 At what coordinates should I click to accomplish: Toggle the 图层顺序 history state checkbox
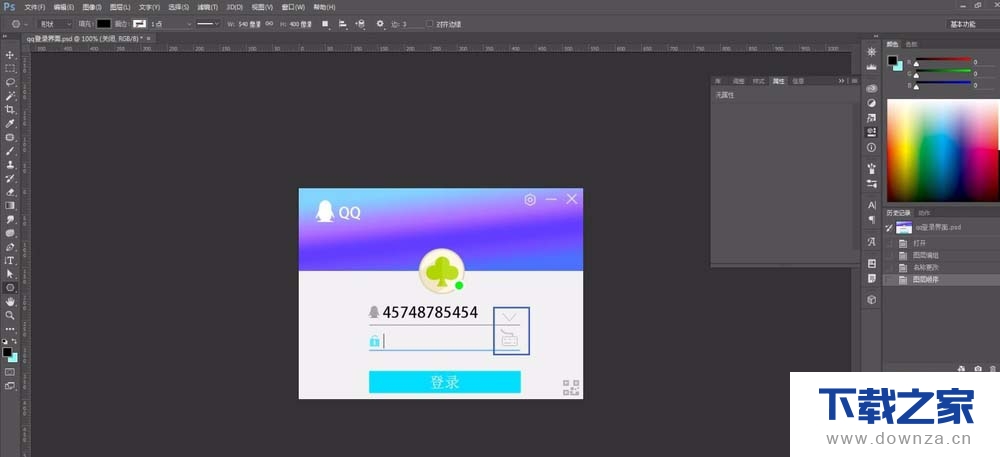pyautogui.click(x=889, y=280)
